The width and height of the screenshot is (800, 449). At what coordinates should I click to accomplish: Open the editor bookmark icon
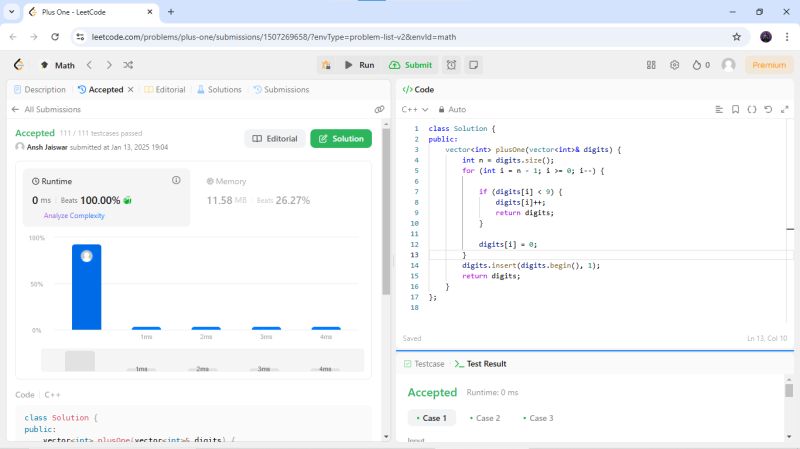coord(735,109)
